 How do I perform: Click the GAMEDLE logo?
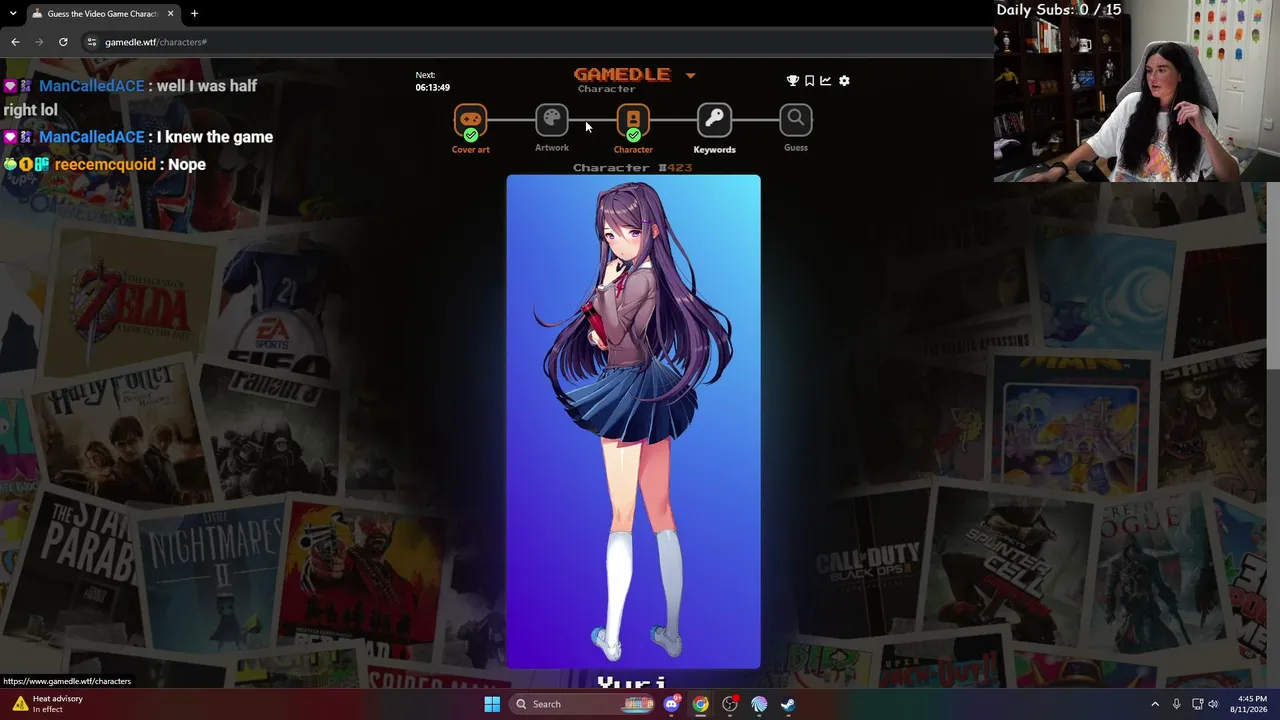pos(622,74)
